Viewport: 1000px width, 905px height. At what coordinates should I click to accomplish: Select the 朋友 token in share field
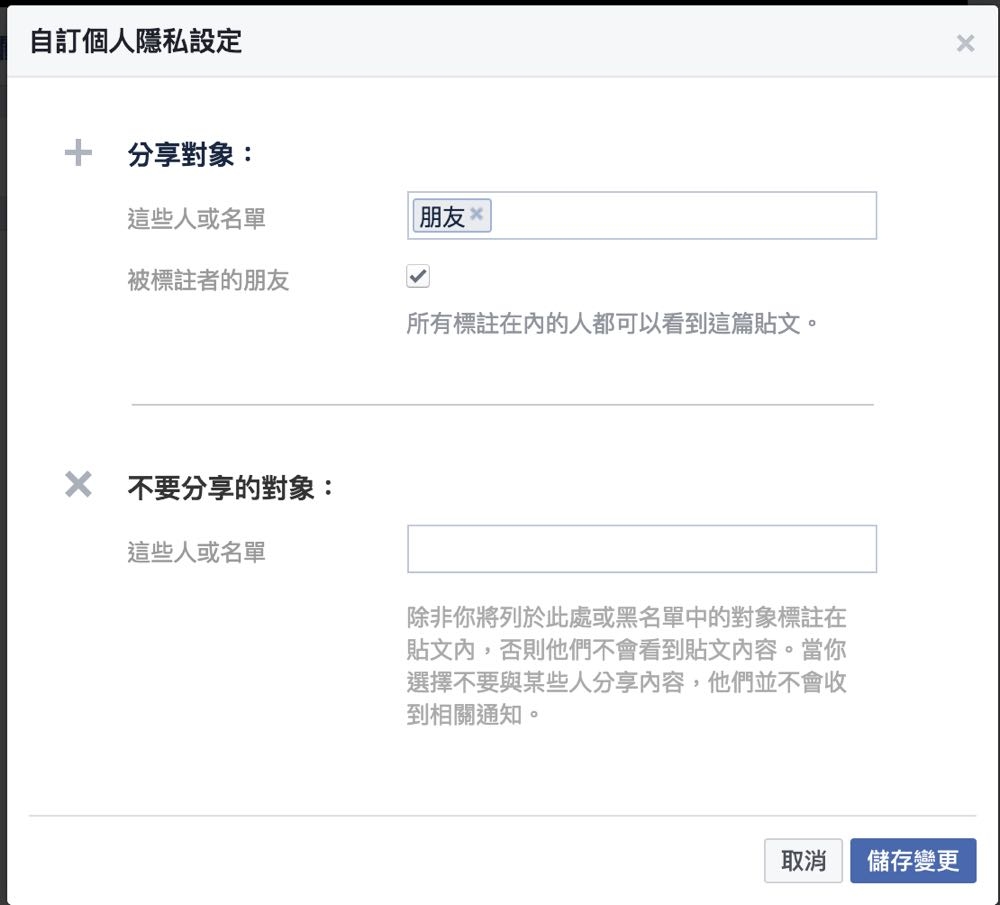pos(442,216)
